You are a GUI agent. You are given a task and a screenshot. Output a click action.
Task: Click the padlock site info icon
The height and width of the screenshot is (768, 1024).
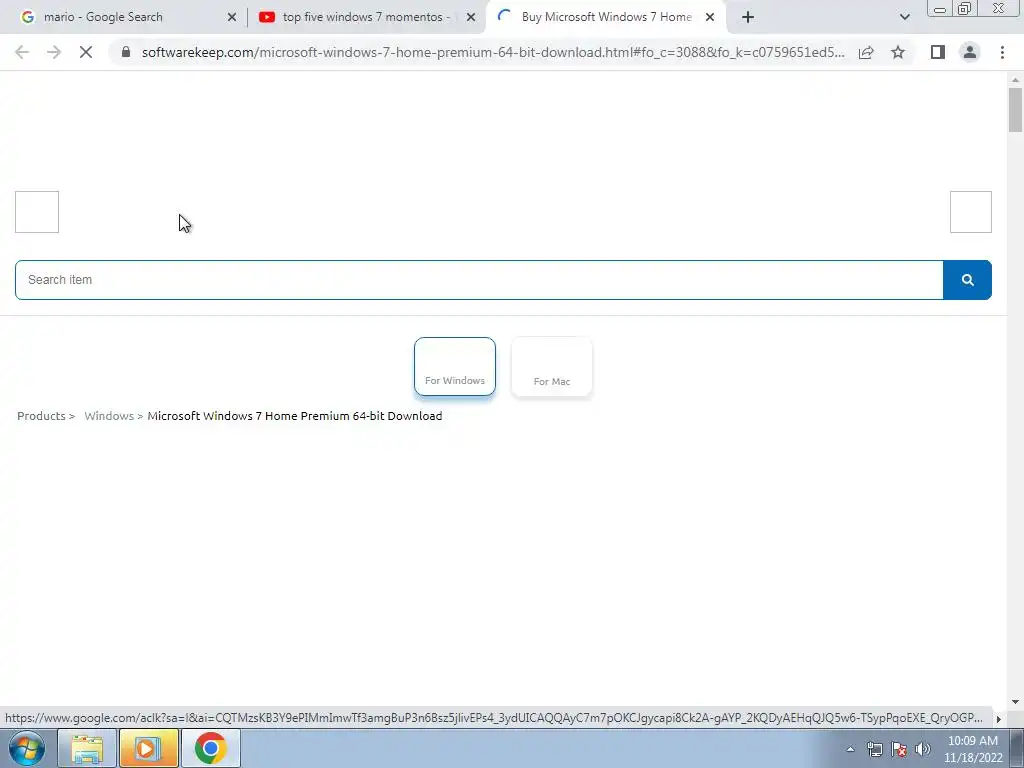pos(126,52)
